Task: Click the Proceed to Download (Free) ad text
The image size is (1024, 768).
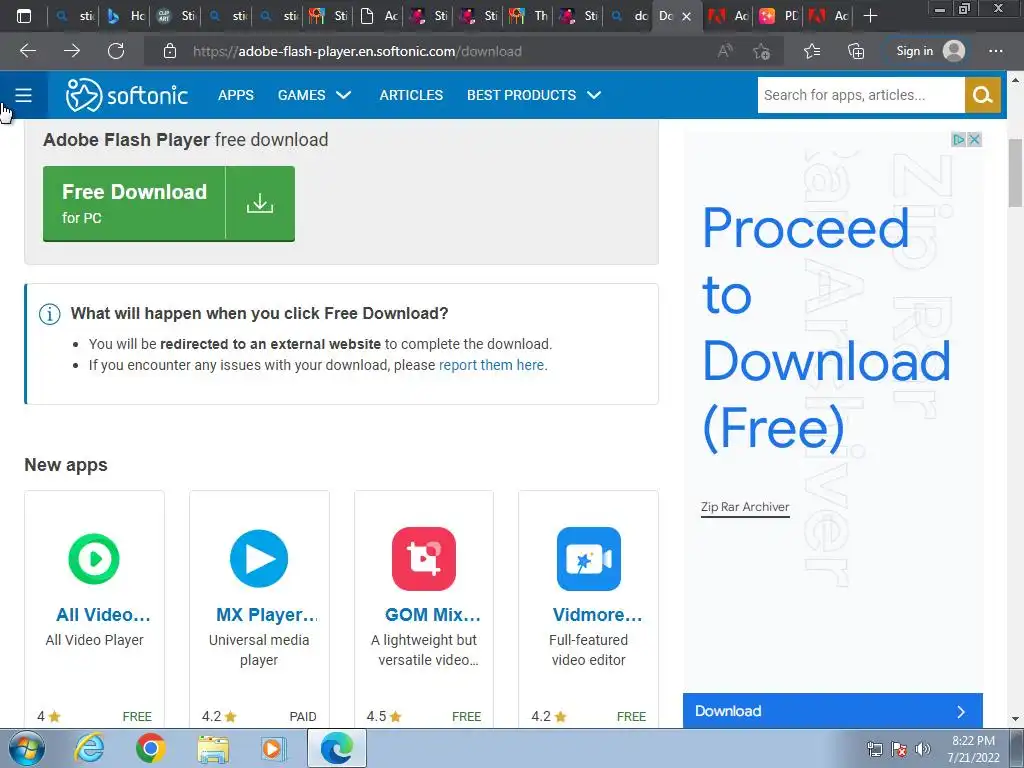Action: [825, 328]
